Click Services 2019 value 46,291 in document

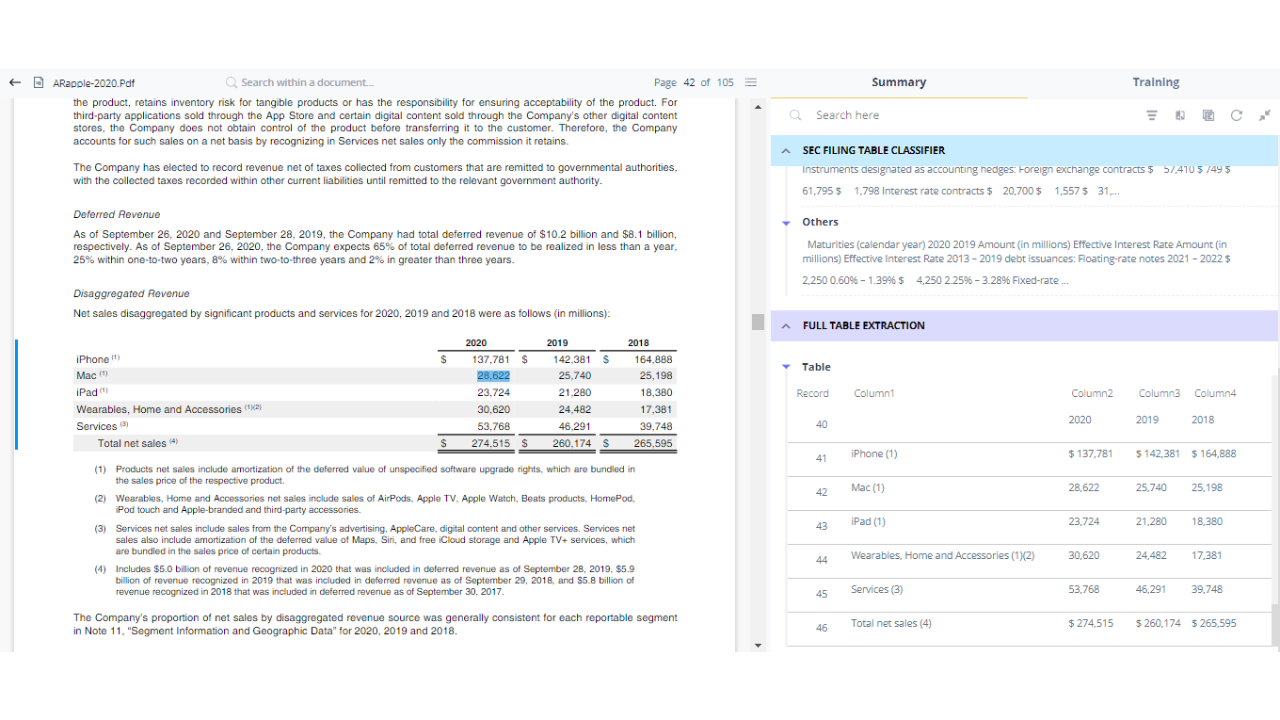click(574, 426)
